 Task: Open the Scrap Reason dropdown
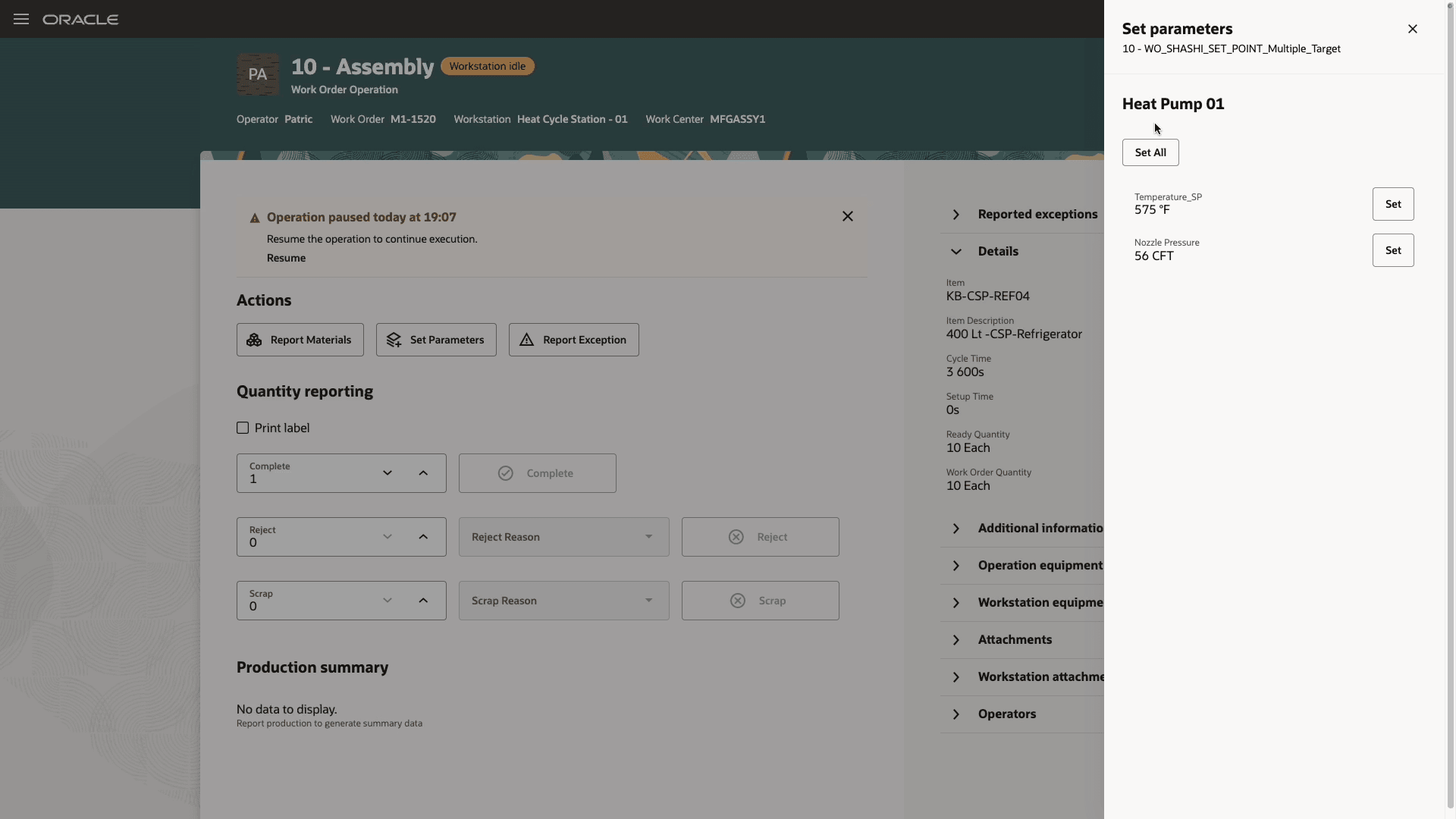coord(563,601)
